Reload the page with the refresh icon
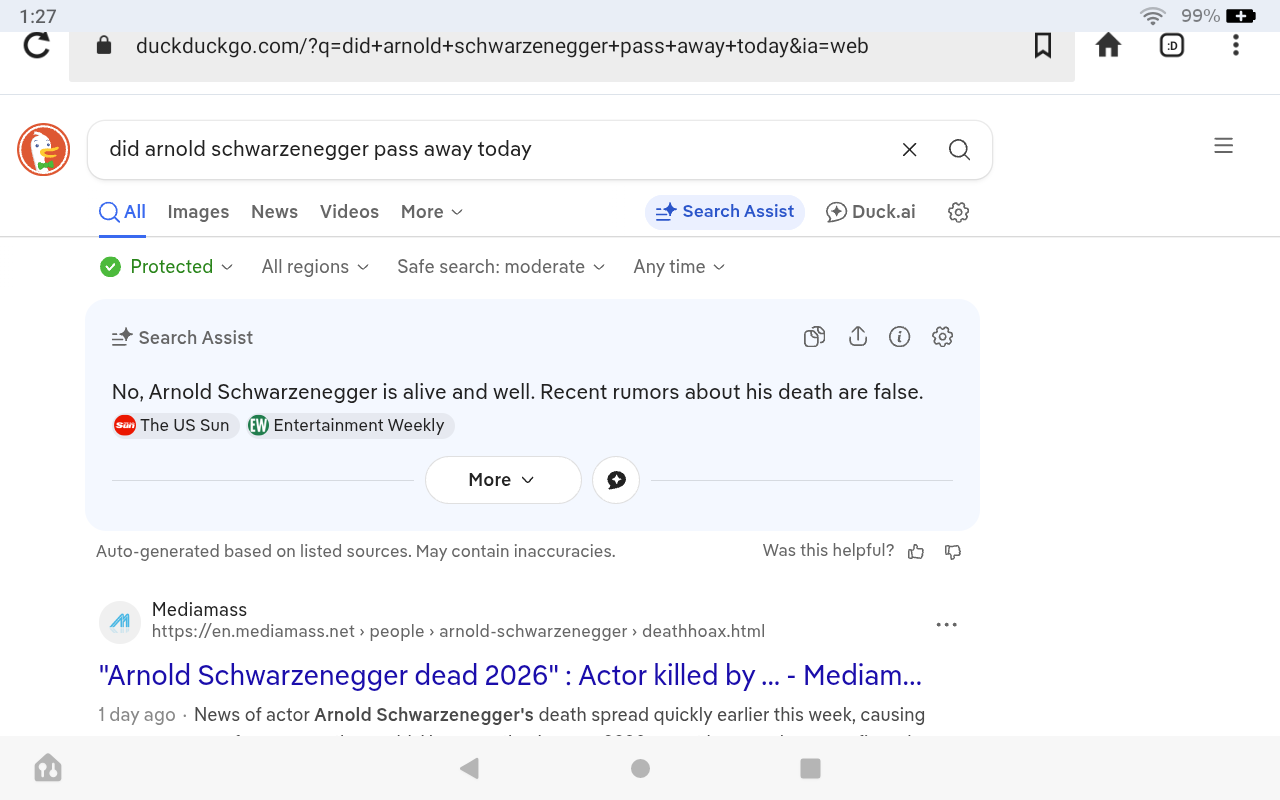This screenshot has height=800, width=1280. click(37, 46)
